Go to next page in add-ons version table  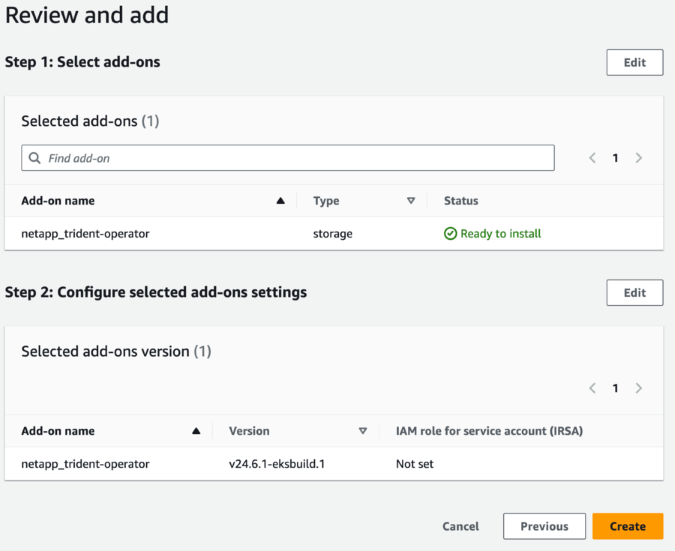(639, 388)
